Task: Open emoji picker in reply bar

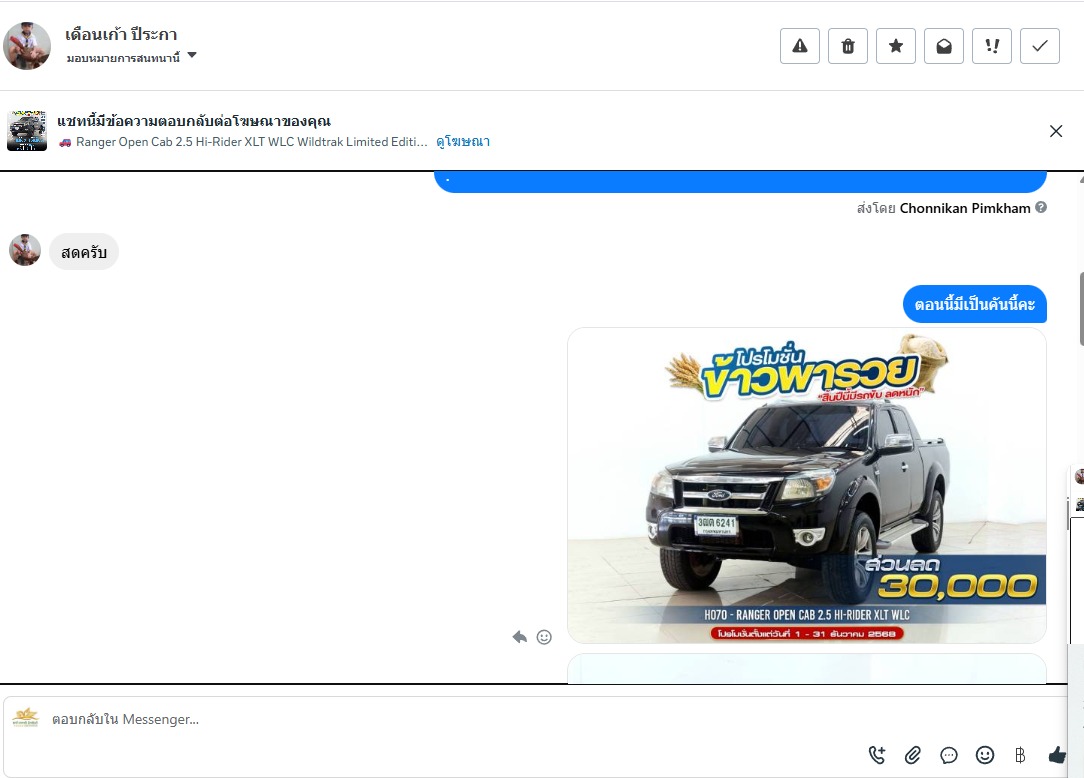Action: tap(984, 755)
